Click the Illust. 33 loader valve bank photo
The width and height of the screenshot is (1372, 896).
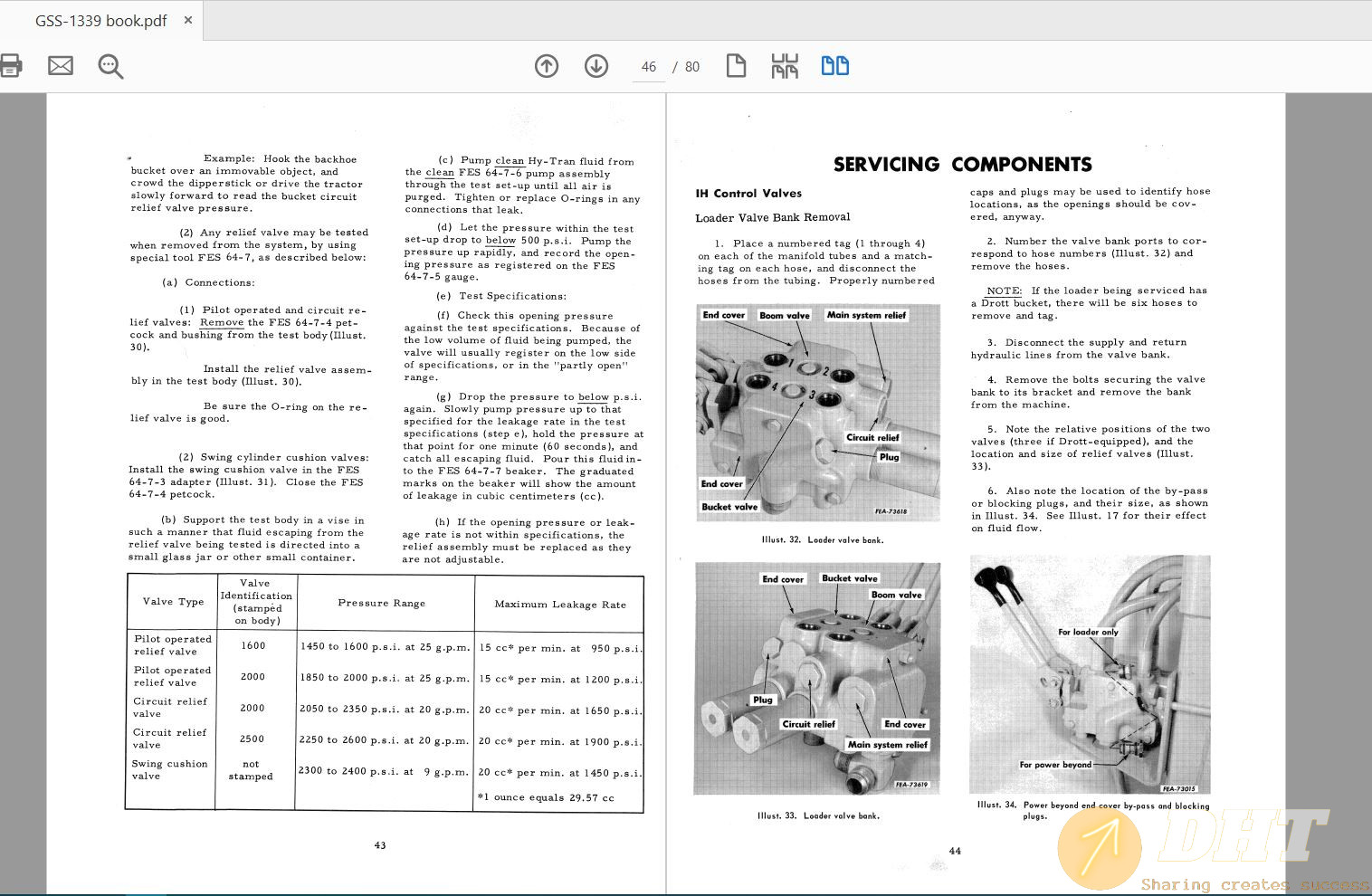coord(817,679)
